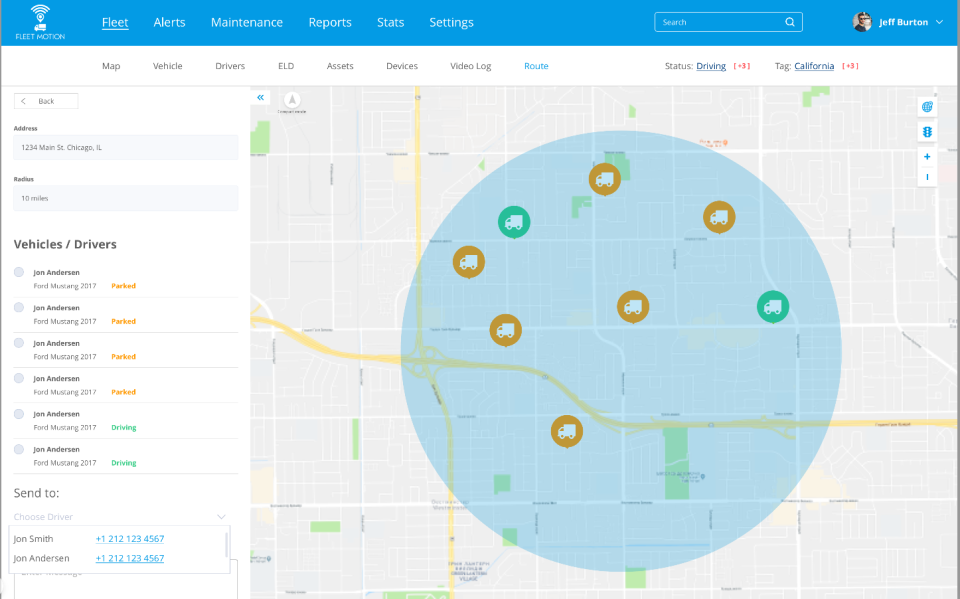Toggle the globe map layer icon
Screen dimensions: 960x599
(927, 107)
